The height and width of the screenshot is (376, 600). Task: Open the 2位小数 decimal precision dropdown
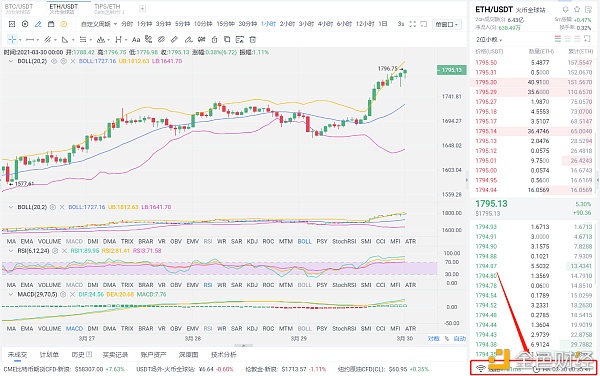489,39
